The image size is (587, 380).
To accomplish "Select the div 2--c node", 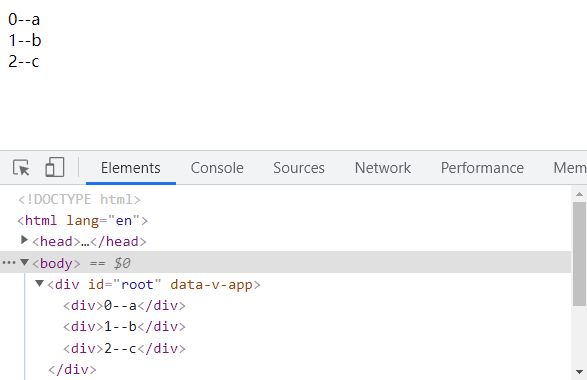I will pos(124,349).
